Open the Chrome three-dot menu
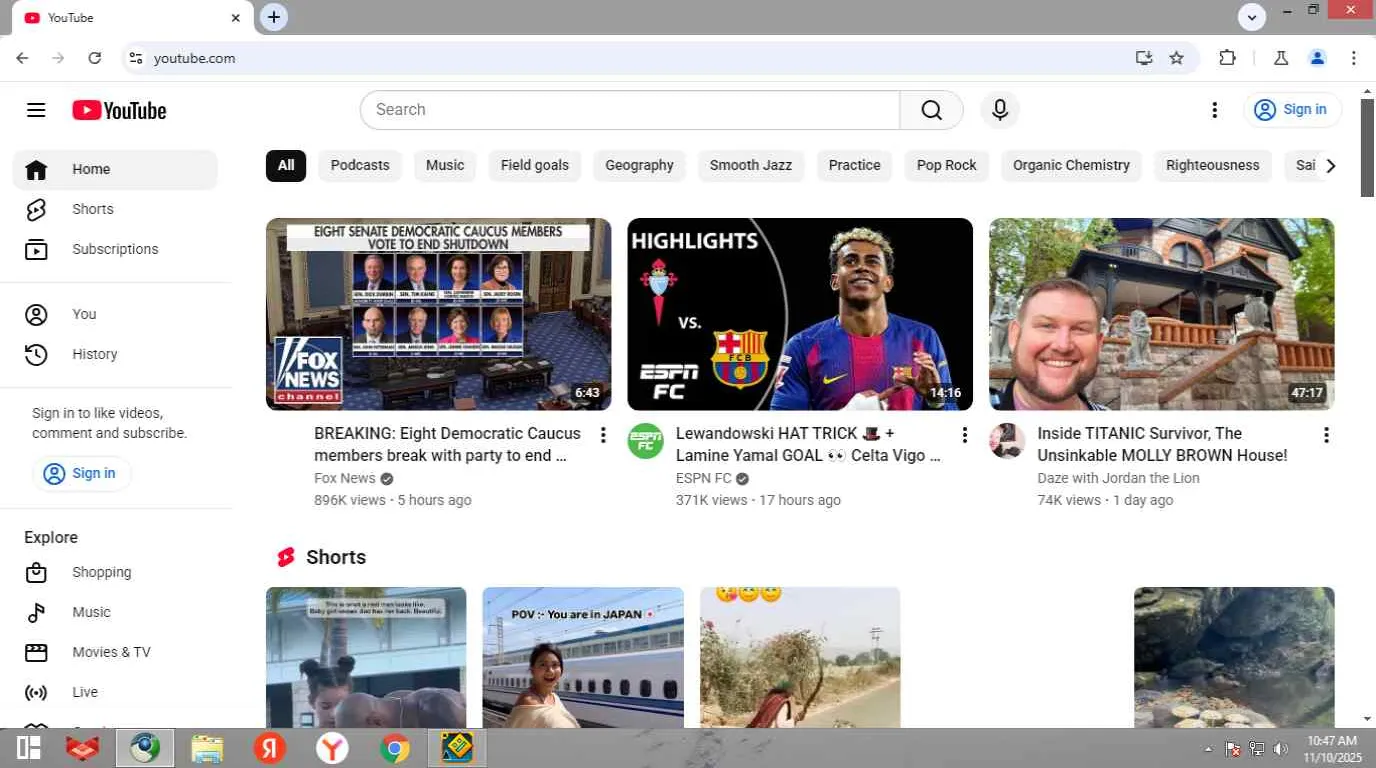This screenshot has width=1376, height=768. pyautogui.click(x=1354, y=58)
